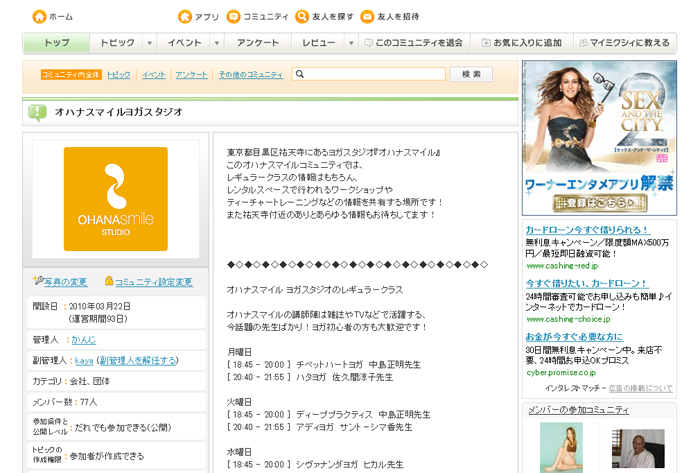Click the イベント search scope link
This screenshot has width=700, height=473.
[x=154, y=75]
